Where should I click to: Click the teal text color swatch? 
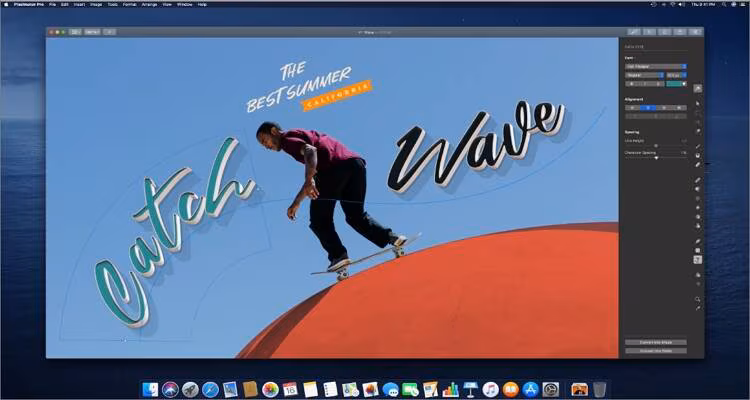click(x=677, y=84)
